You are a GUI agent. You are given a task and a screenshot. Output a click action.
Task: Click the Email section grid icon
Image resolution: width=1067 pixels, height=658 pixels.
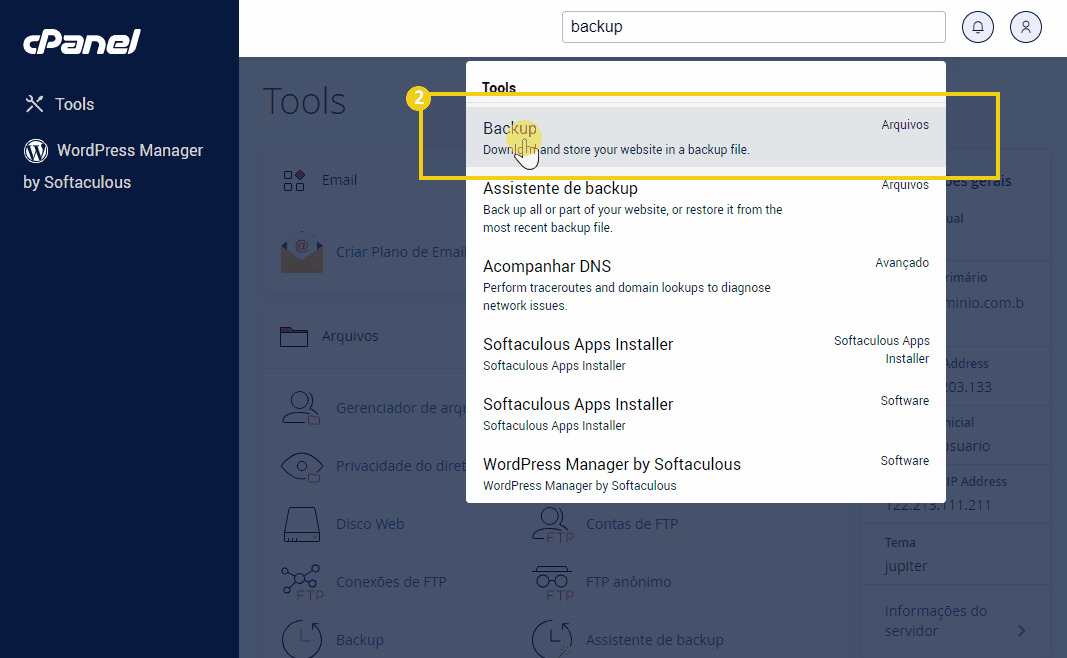click(x=294, y=180)
